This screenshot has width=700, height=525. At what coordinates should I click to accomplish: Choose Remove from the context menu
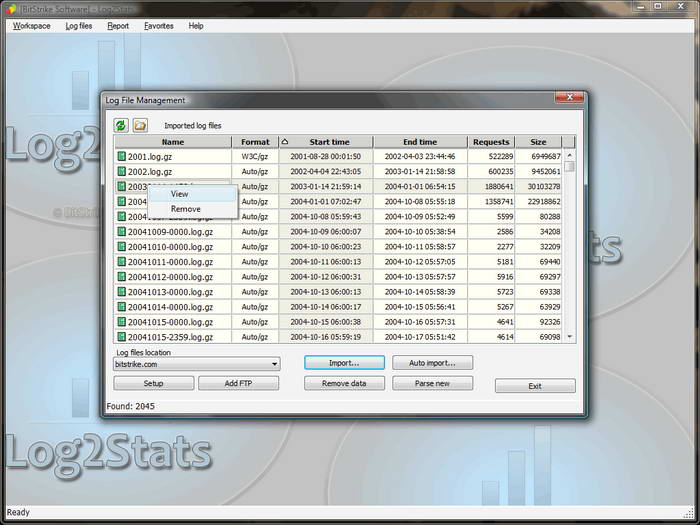click(x=192, y=209)
